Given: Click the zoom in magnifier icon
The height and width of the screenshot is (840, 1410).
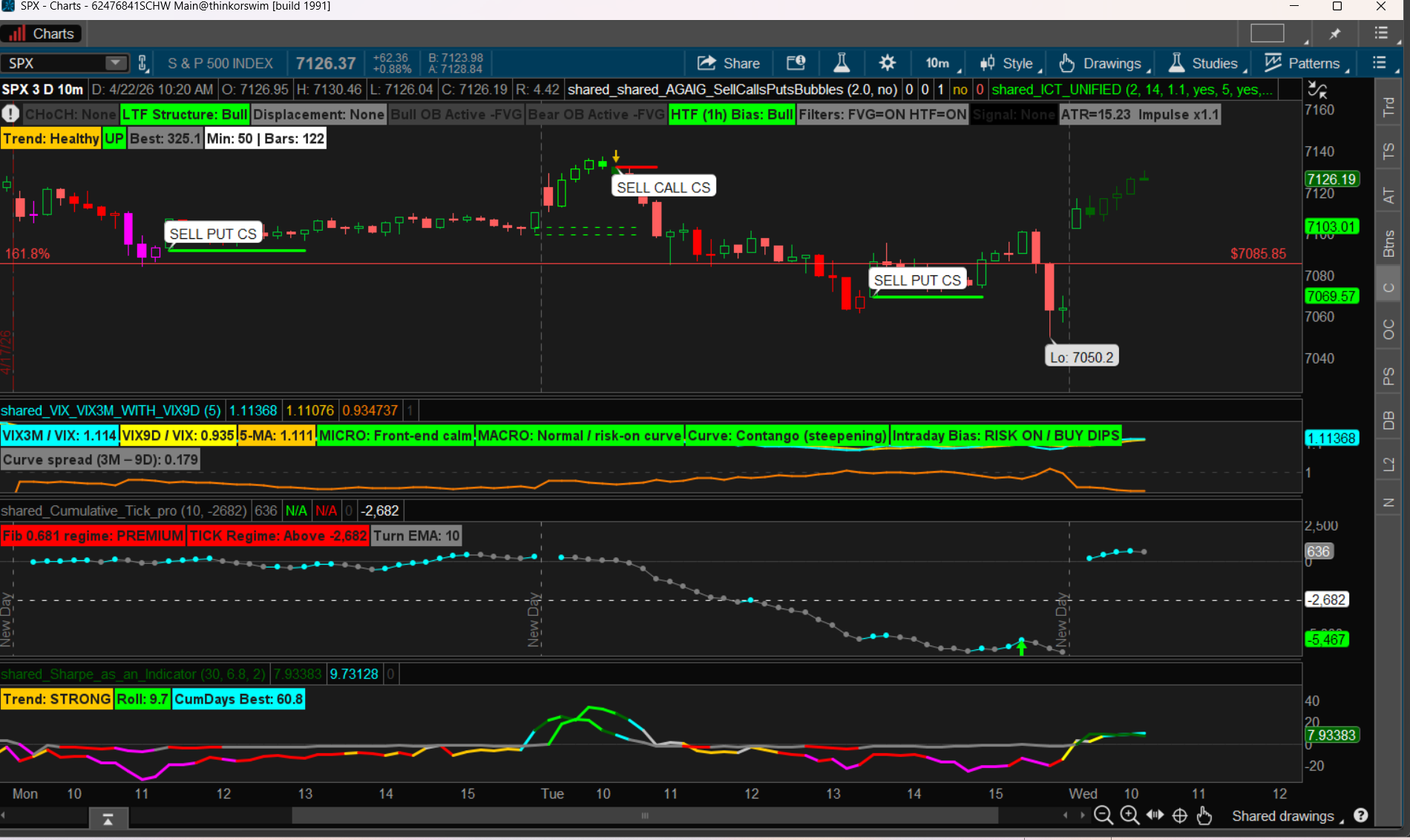Looking at the screenshot, I should pos(1129,816).
